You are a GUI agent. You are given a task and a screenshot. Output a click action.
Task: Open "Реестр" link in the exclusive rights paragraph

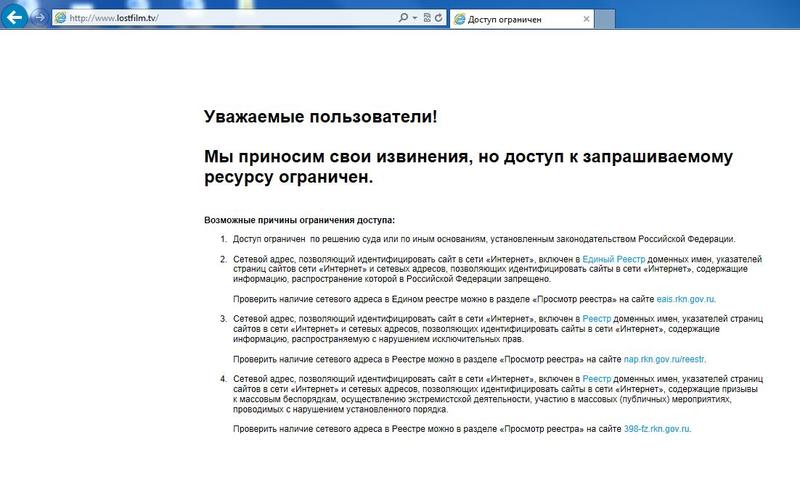[x=596, y=319]
